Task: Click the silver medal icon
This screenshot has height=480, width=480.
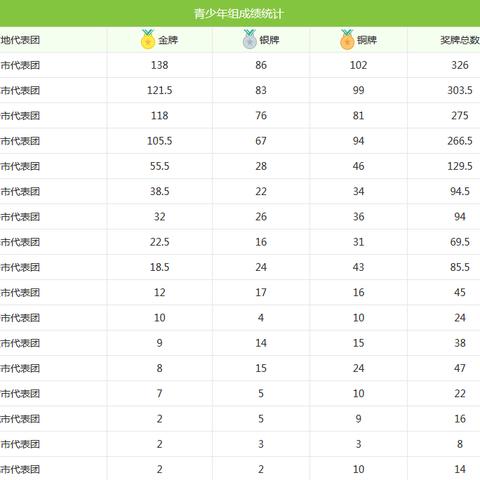Action: coord(250,39)
